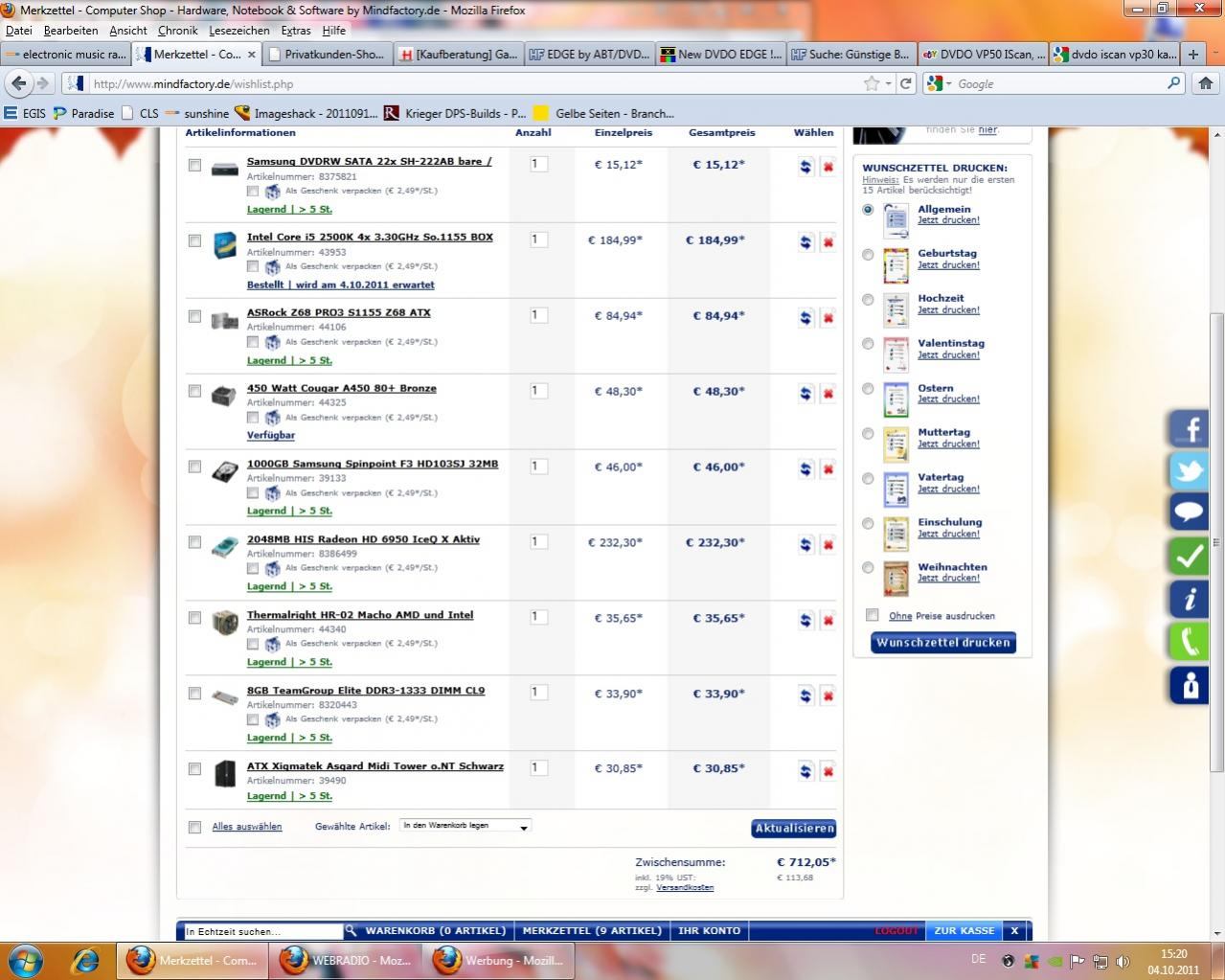Click the green checkmark sidebar icon
This screenshot has height=980, width=1225.
click(x=1189, y=556)
